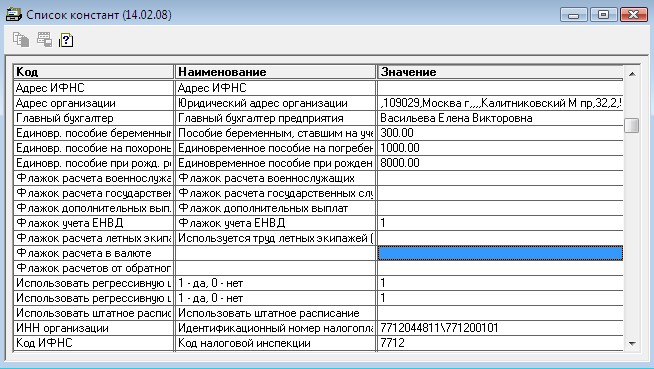Click value 1 in Флажок учета ЕНВД row
The image size is (654, 369).
(x=500, y=223)
